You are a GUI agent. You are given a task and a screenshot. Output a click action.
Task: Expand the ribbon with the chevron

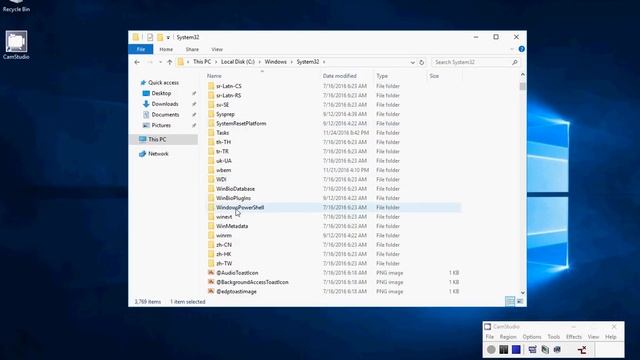click(512, 49)
